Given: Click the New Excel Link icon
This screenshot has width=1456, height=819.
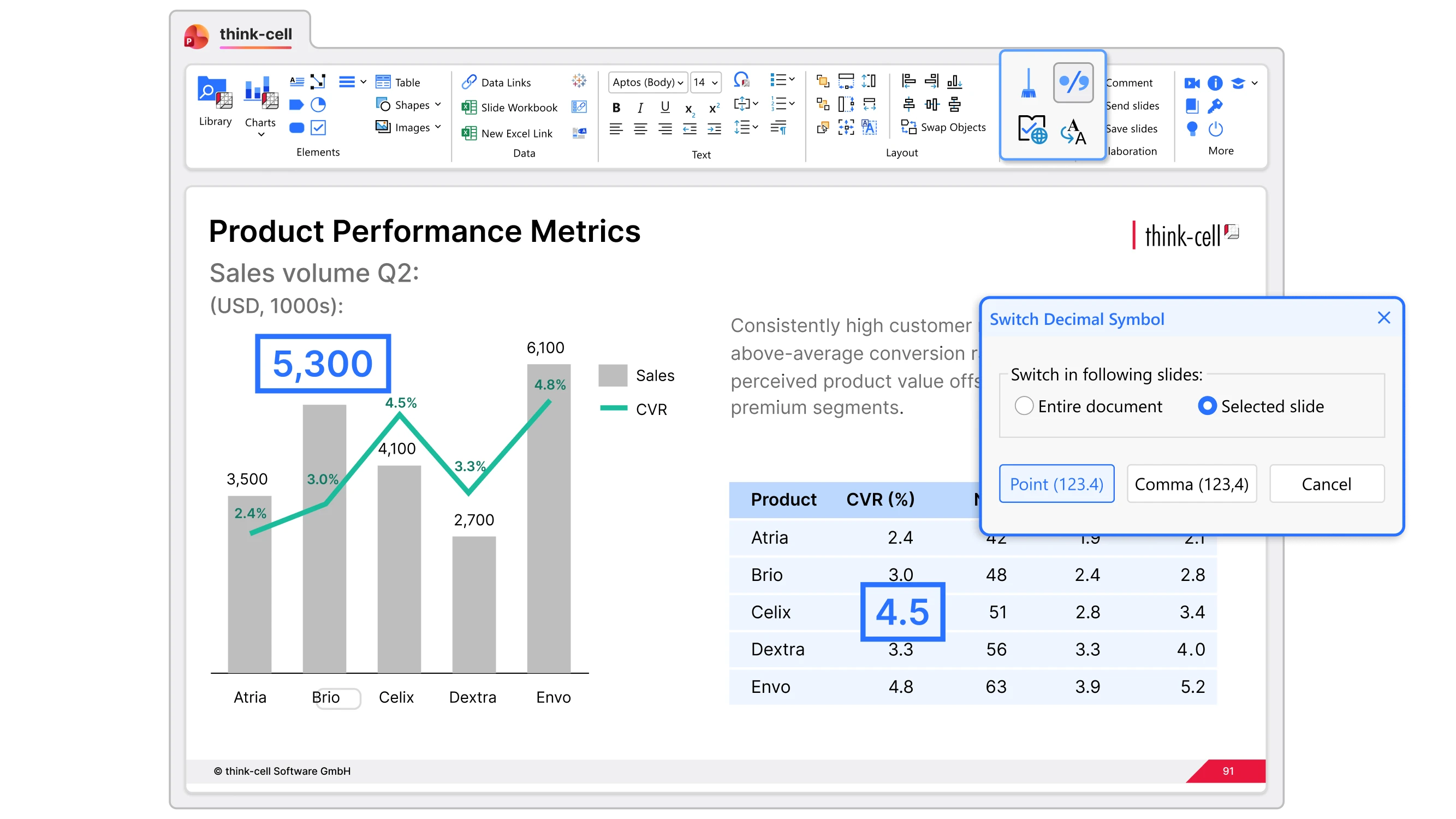Looking at the screenshot, I should pos(468,133).
